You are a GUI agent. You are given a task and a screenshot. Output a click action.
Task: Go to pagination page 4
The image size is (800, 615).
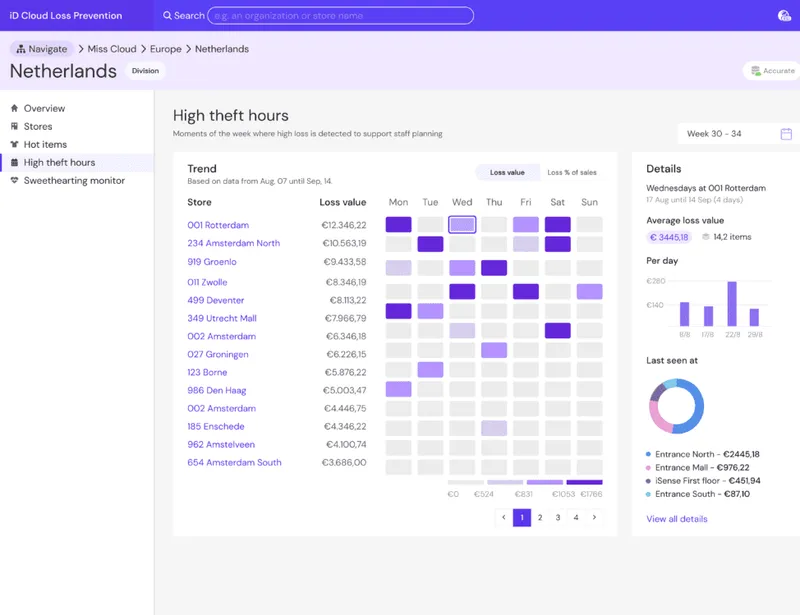coord(576,518)
